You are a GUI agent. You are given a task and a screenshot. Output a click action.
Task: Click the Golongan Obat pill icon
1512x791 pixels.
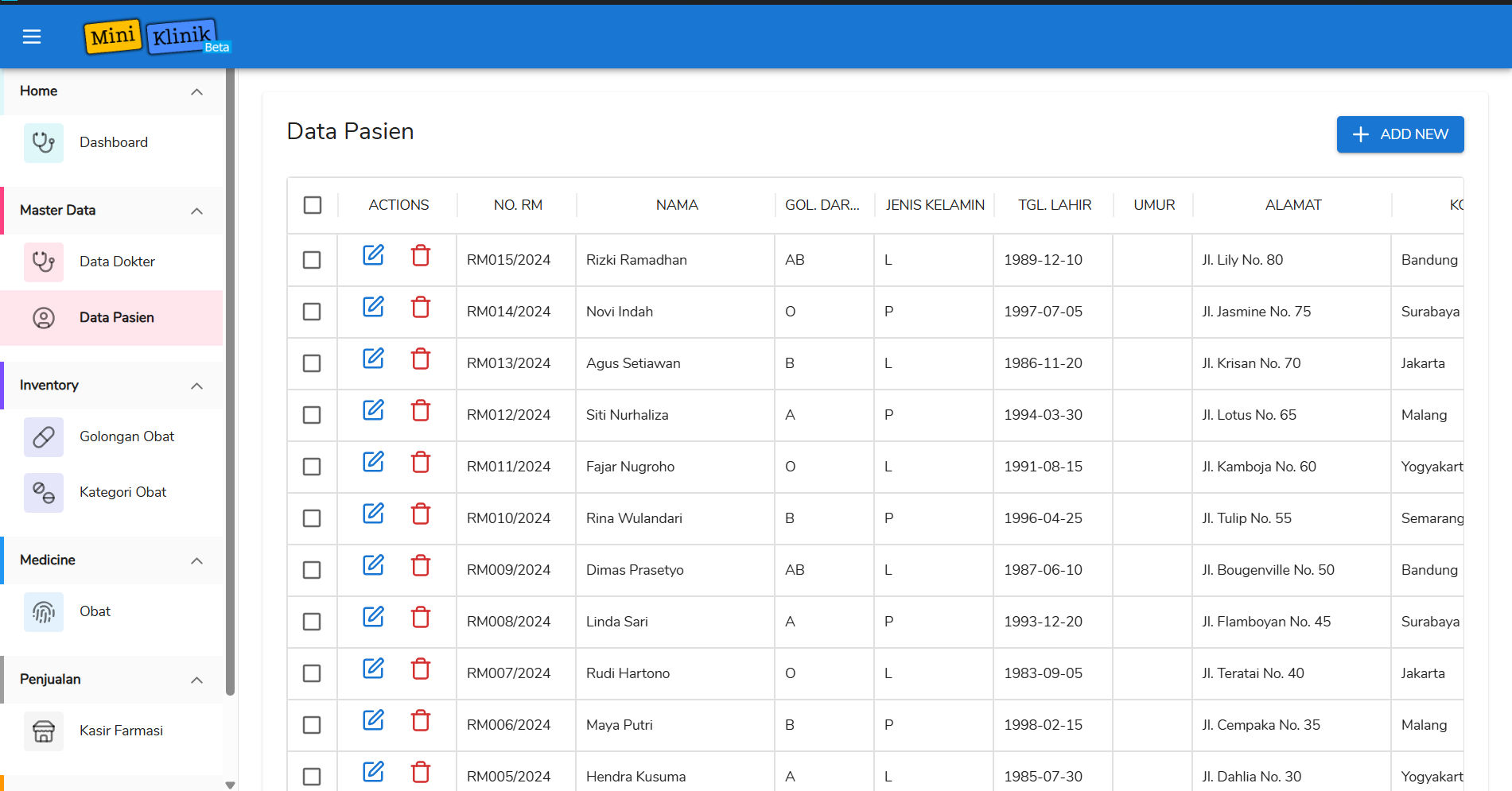click(x=44, y=437)
